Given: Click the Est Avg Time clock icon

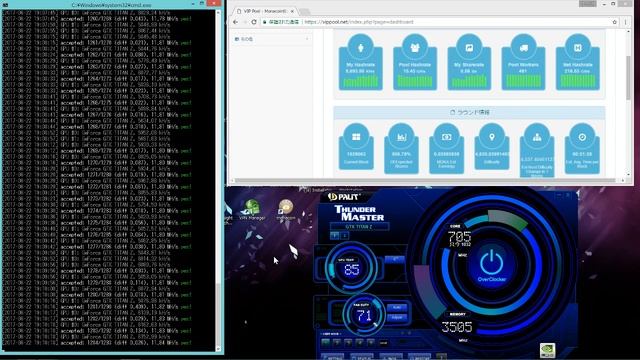Looking at the screenshot, I should pos(582,137).
